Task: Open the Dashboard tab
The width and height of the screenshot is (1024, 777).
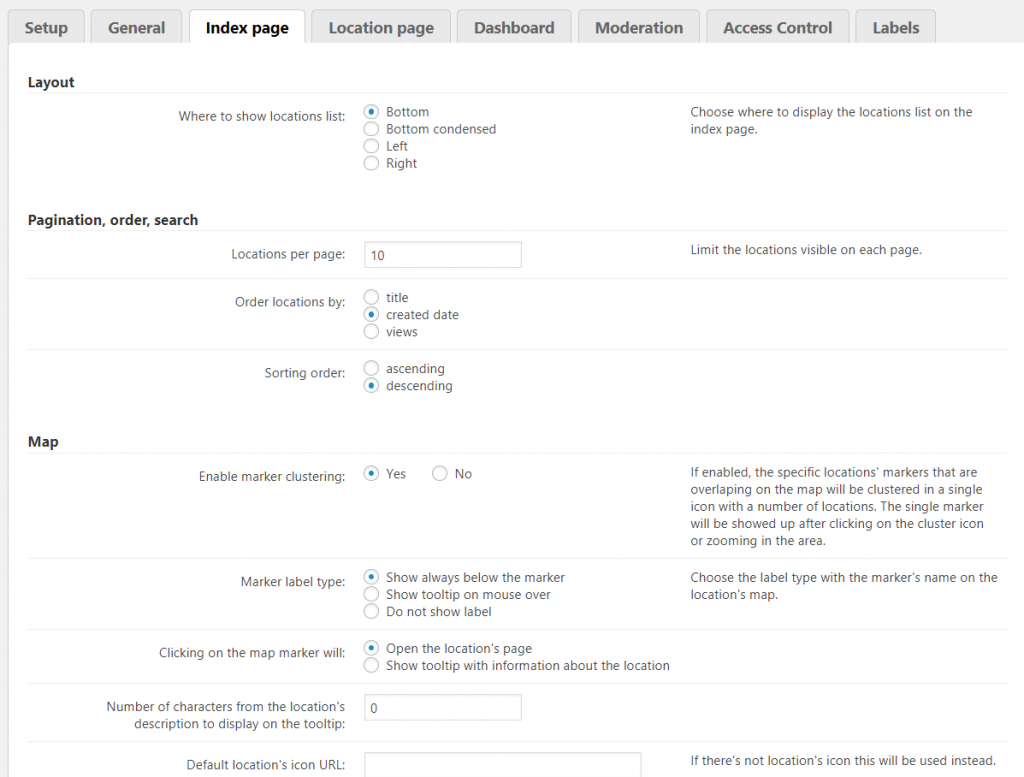Action: (513, 27)
